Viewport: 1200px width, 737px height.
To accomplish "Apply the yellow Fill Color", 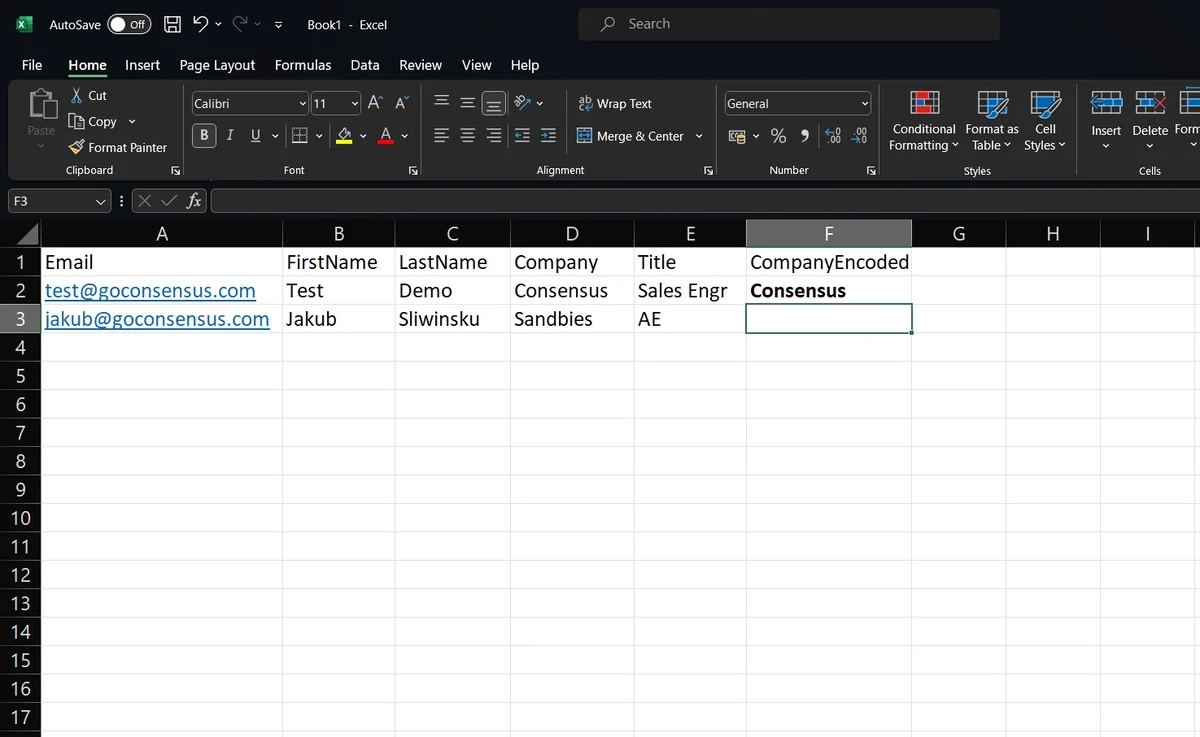I will (344, 136).
